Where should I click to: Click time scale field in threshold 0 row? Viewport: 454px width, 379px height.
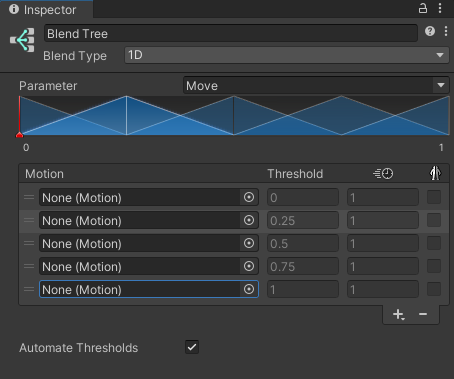coord(383,197)
